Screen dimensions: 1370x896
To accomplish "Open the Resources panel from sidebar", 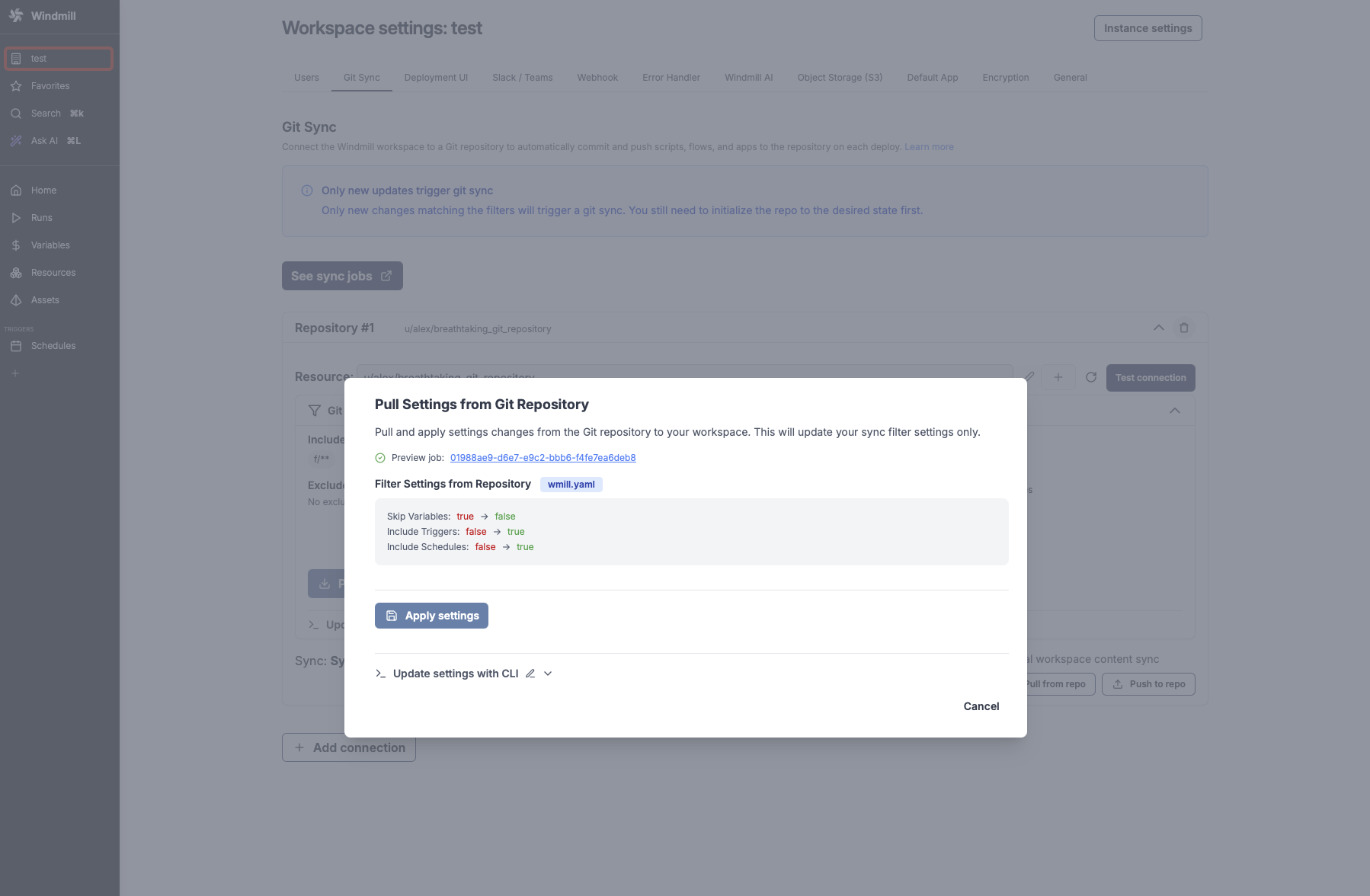I will [53, 272].
